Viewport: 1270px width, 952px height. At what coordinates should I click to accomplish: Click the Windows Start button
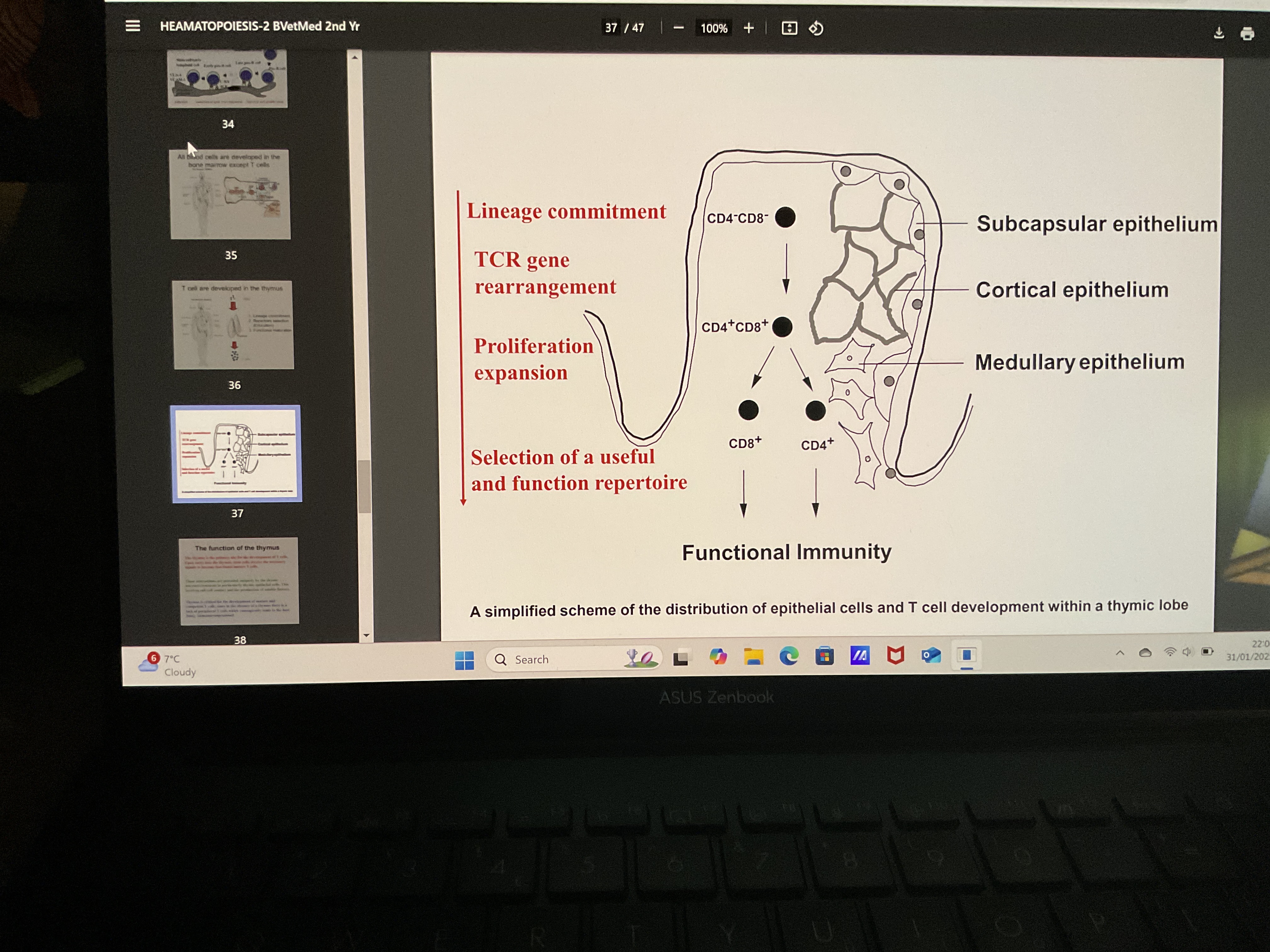pos(464,660)
